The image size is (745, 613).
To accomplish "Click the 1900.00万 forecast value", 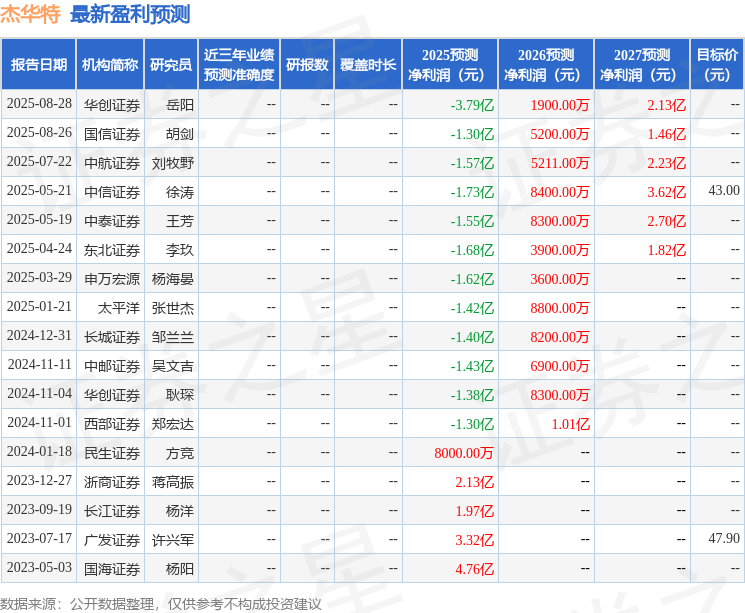I will (x=560, y=105).
